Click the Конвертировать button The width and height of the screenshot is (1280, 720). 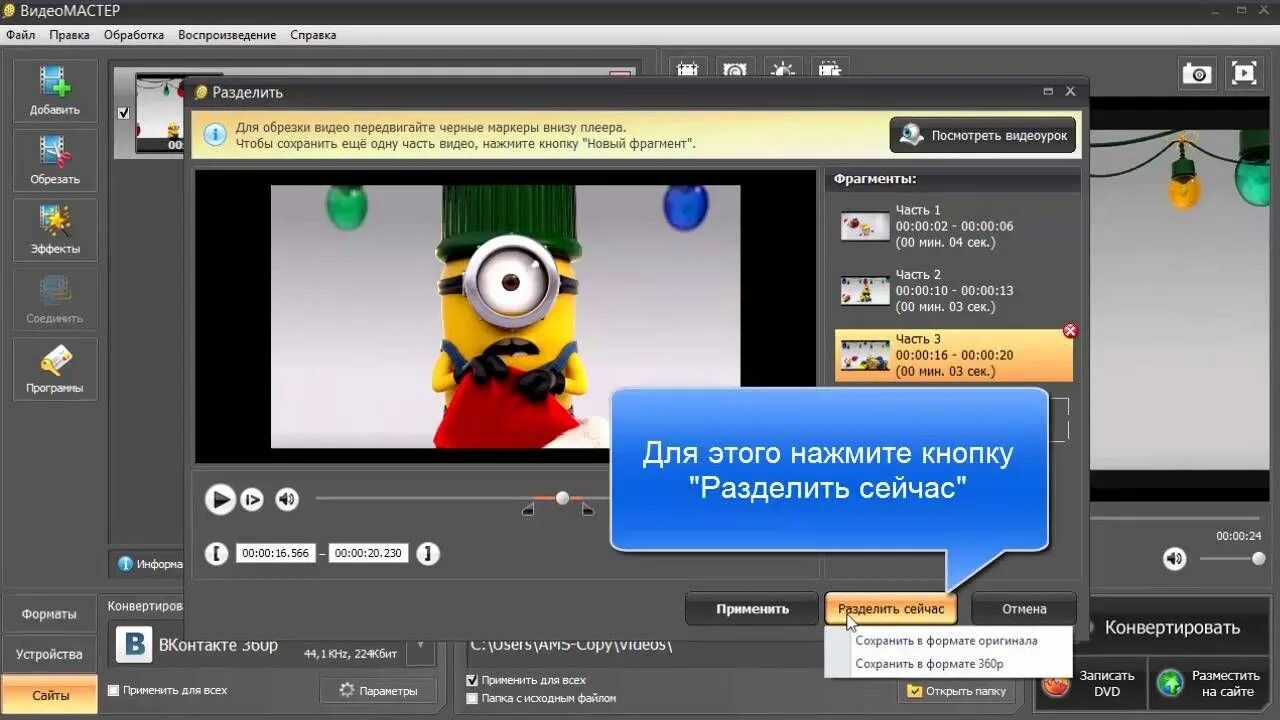point(1172,628)
